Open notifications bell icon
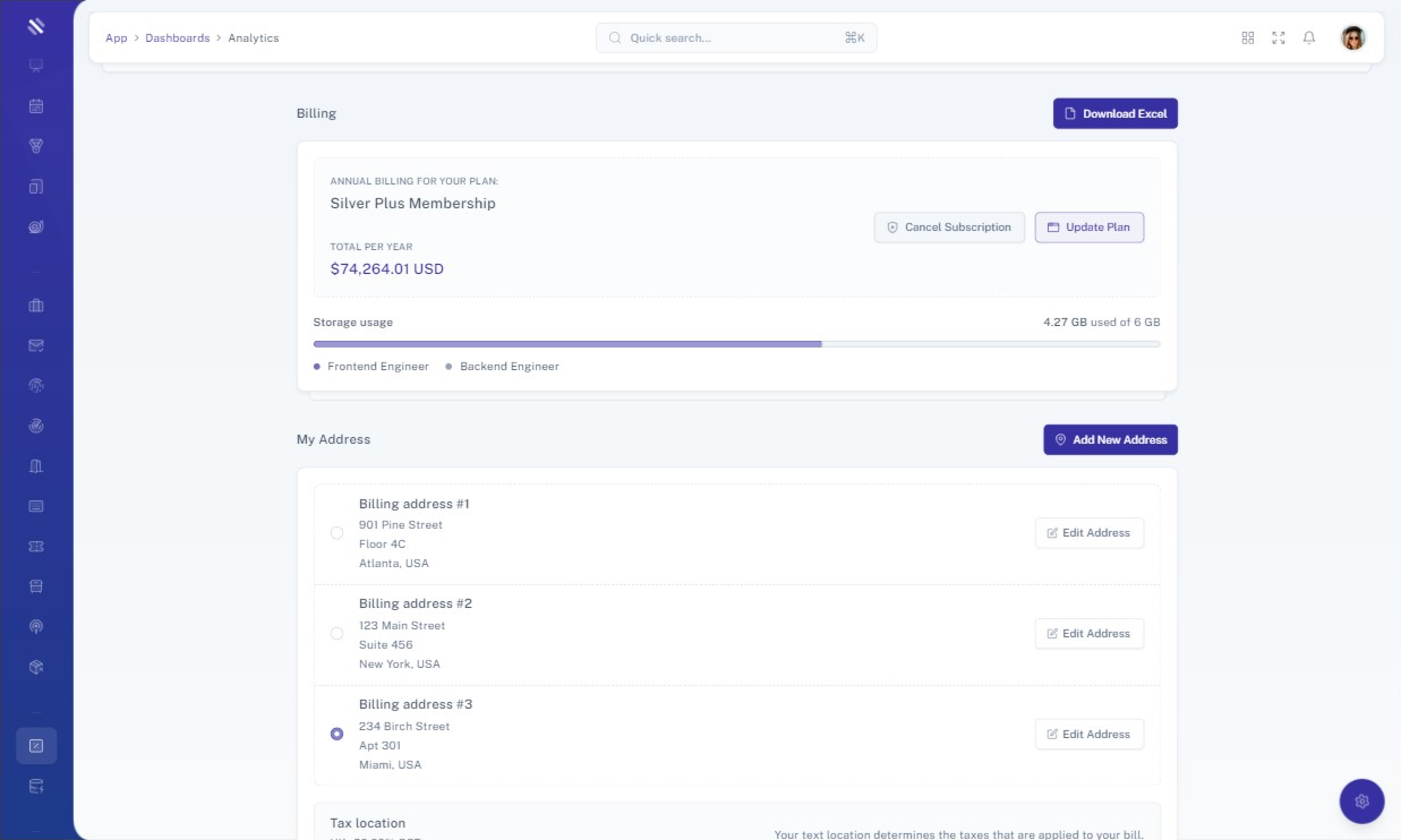The width and height of the screenshot is (1401, 840). click(1309, 38)
